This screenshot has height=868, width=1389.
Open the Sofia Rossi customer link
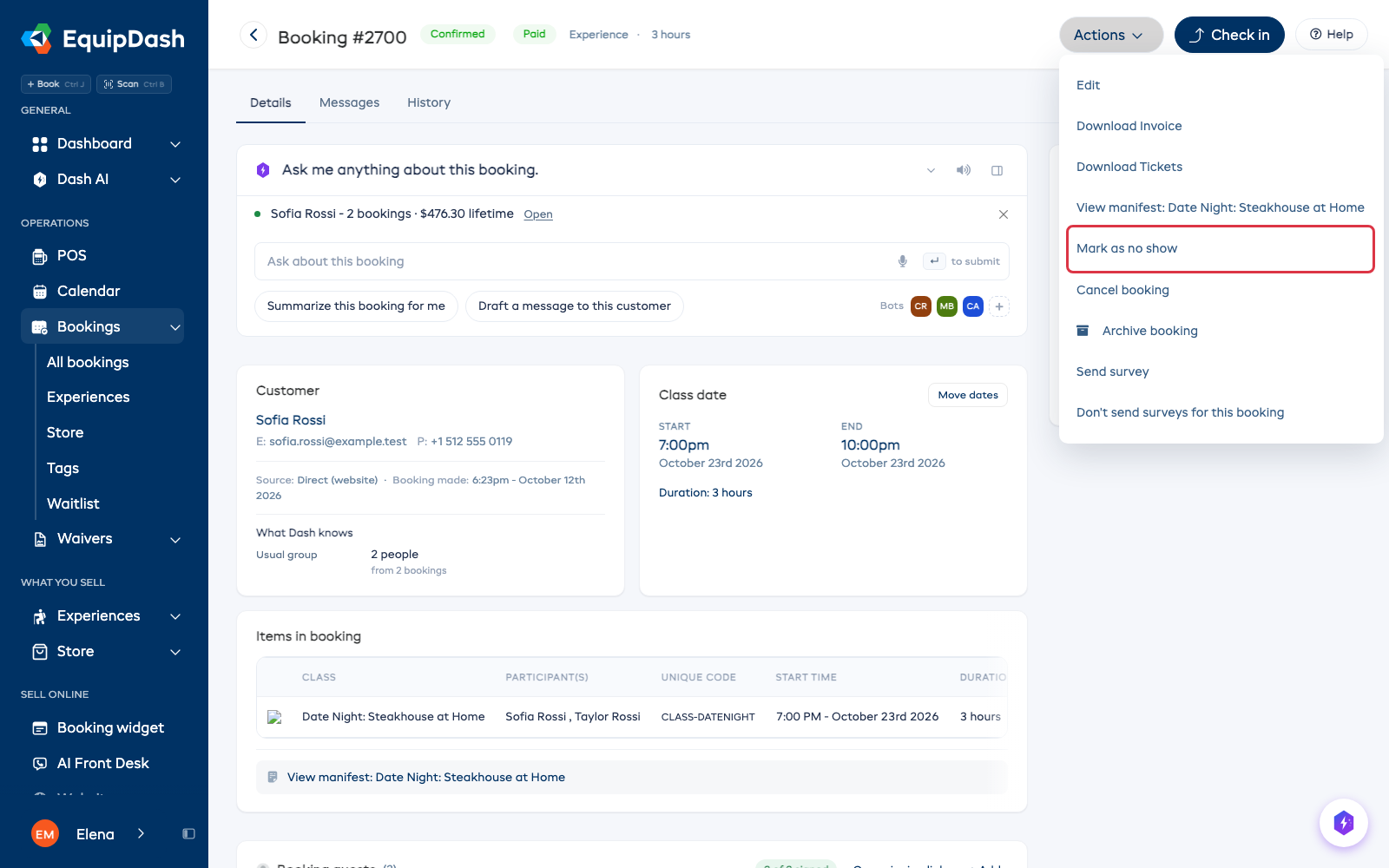pyautogui.click(x=291, y=420)
